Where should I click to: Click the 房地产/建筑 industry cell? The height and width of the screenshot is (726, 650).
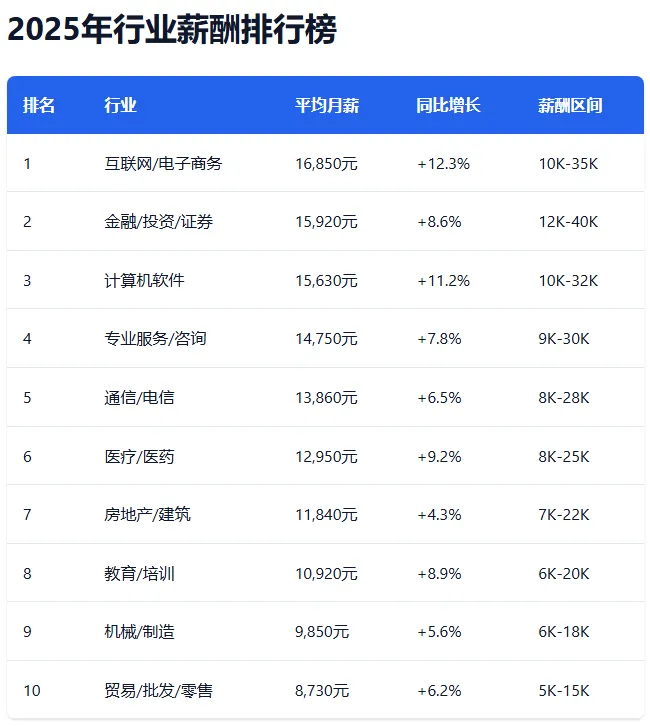pyautogui.click(x=147, y=514)
